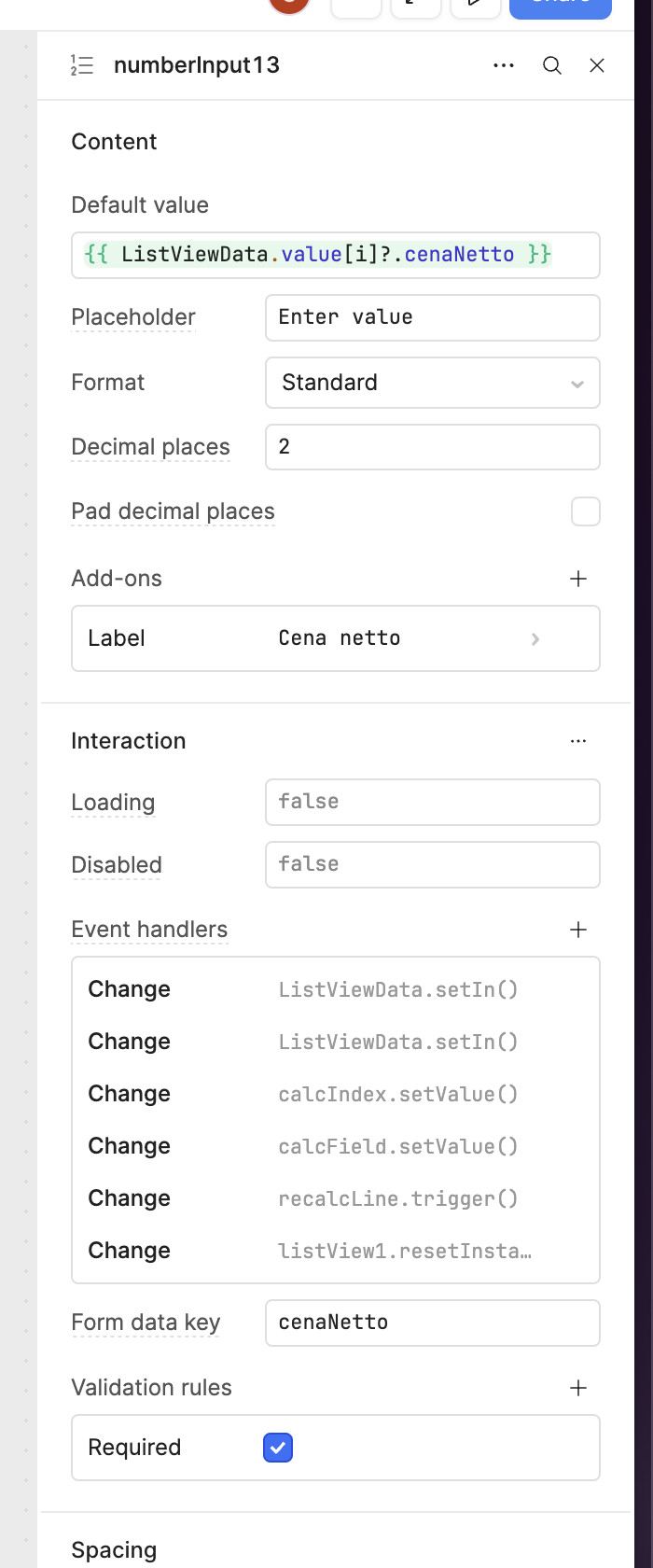Add a new event handler
This screenshot has width=653, height=1568.
point(578,930)
